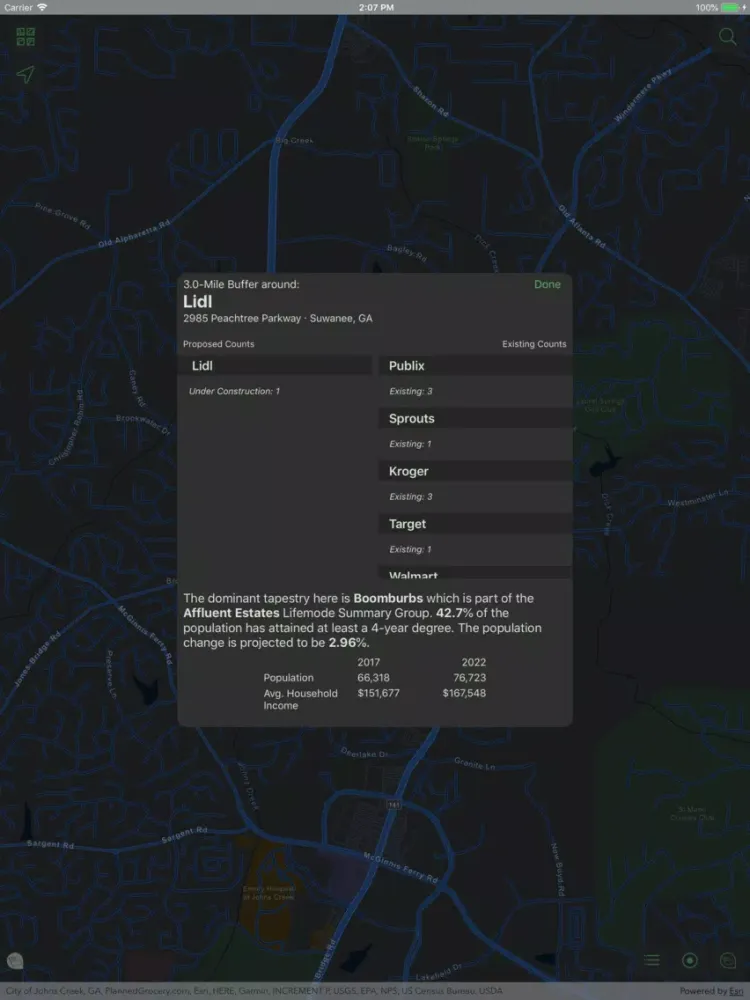Tap the Pine Grove Rd map label

[x=62, y=216]
